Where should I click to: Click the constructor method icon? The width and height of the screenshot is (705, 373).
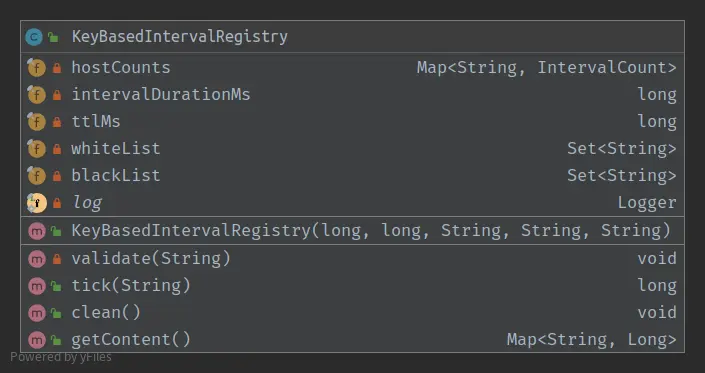coord(37,231)
